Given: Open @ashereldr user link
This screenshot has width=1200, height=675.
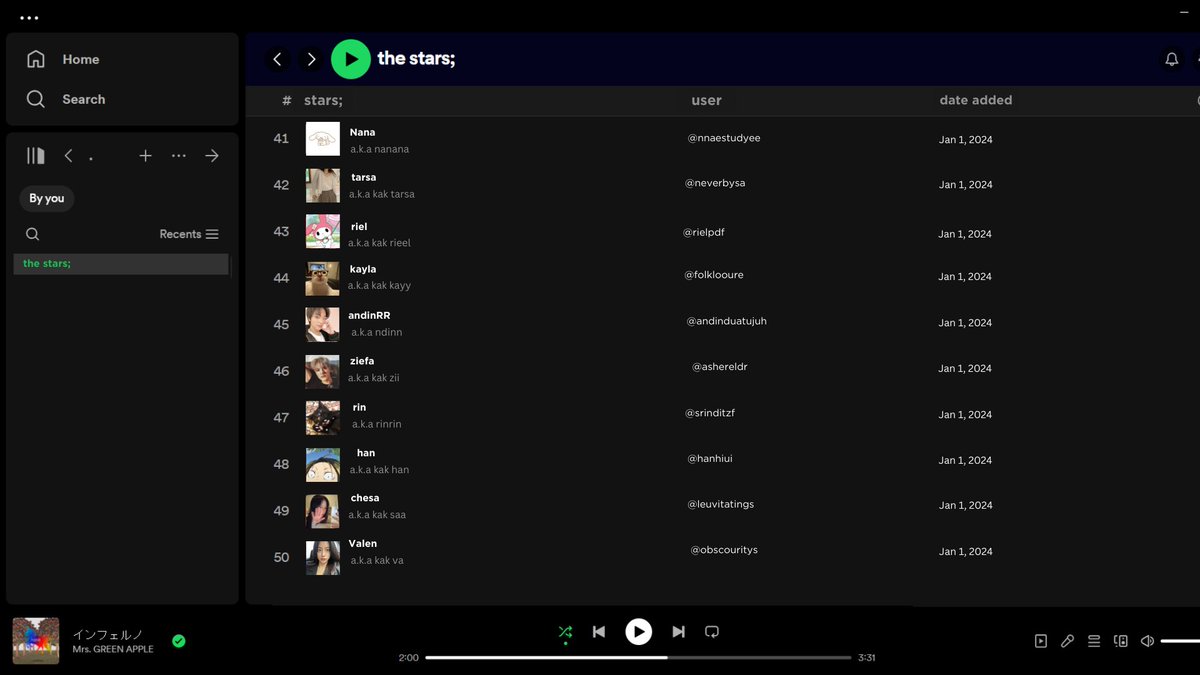Looking at the screenshot, I should (720, 367).
